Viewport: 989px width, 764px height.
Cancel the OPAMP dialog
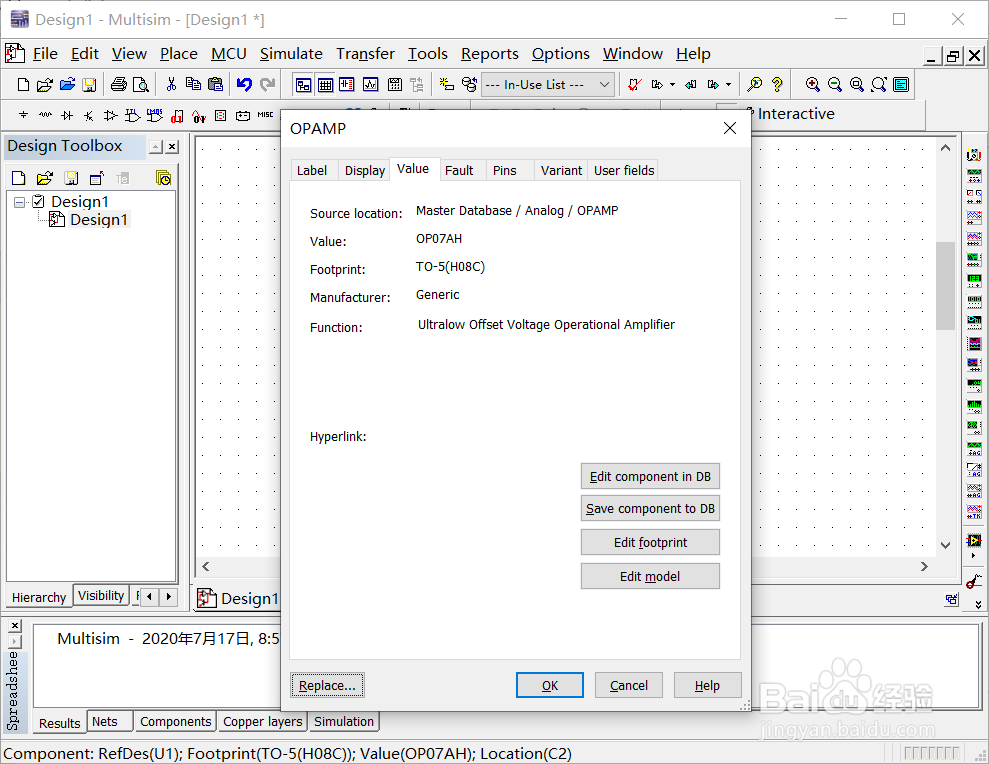point(628,685)
